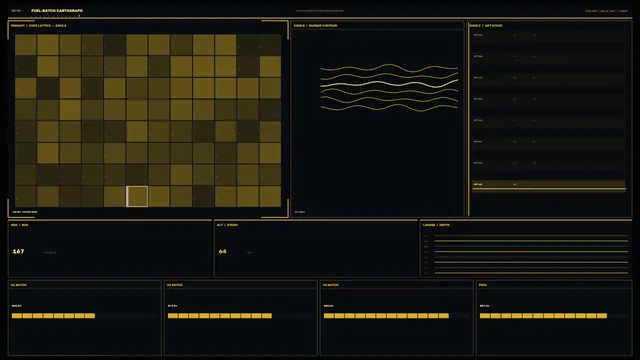Click the Ladder / Depth panel header
The width and height of the screenshot is (640, 360).
tap(436, 225)
